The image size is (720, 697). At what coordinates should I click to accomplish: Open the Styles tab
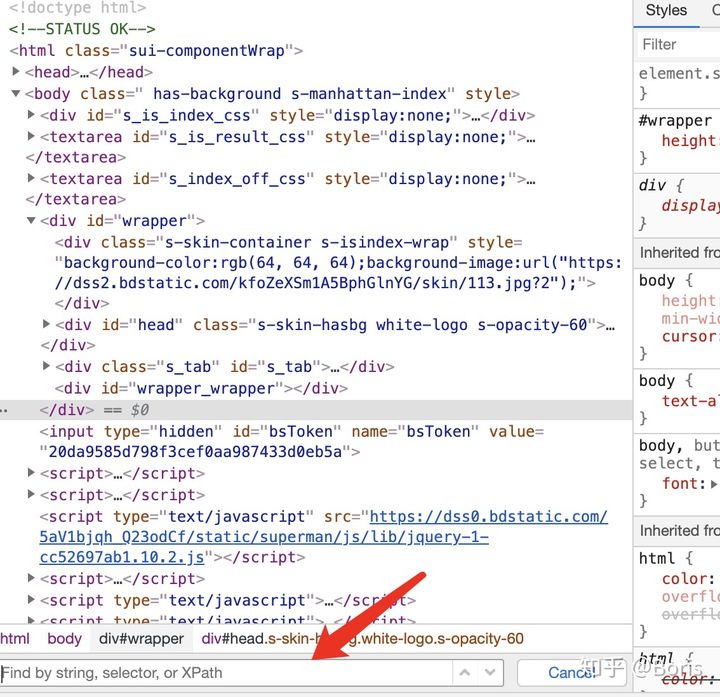666,11
